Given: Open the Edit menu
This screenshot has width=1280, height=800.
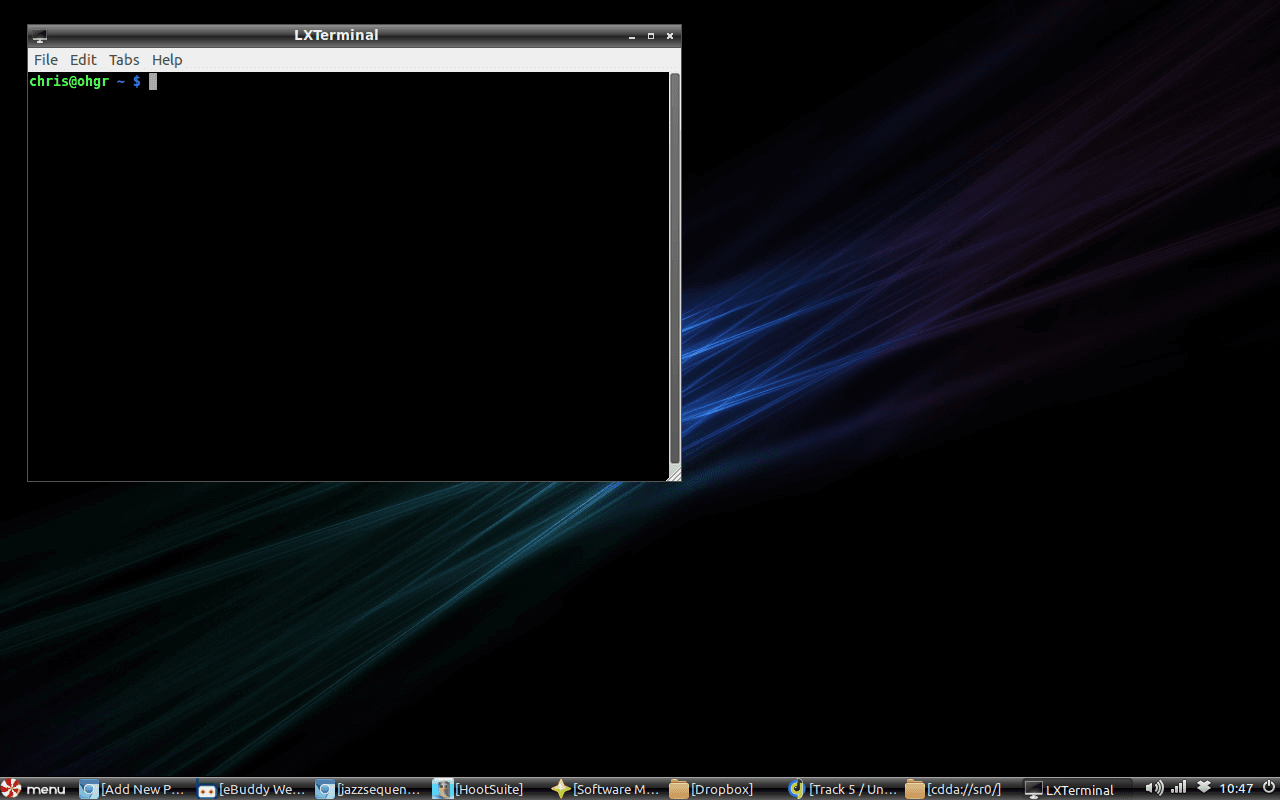Looking at the screenshot, I should point(83,60).
